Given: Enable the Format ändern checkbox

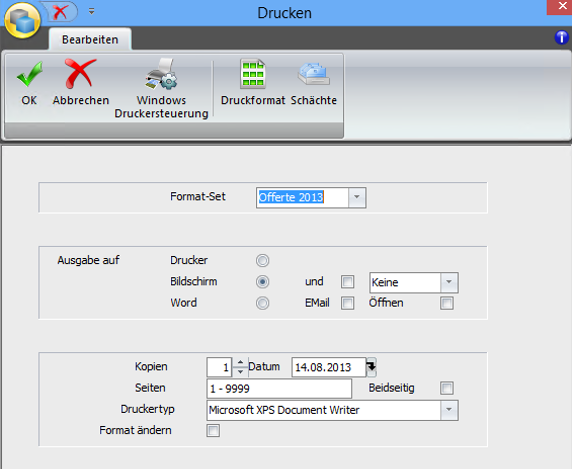Looking at the screenshot, I should (x=213, y=430).
